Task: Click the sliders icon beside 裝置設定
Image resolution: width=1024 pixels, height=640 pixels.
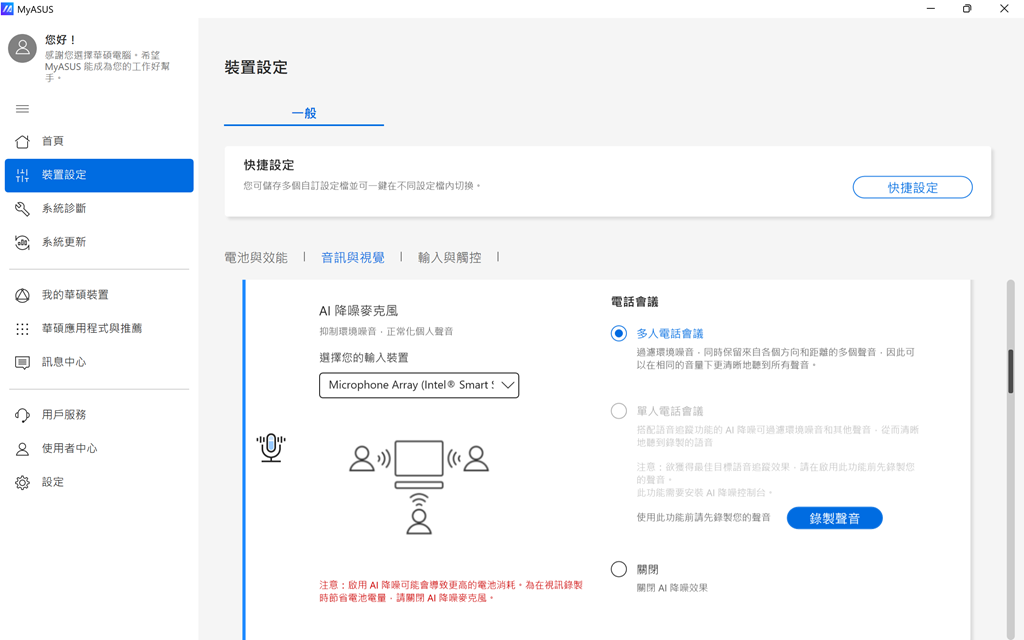Action: [22, 175]
